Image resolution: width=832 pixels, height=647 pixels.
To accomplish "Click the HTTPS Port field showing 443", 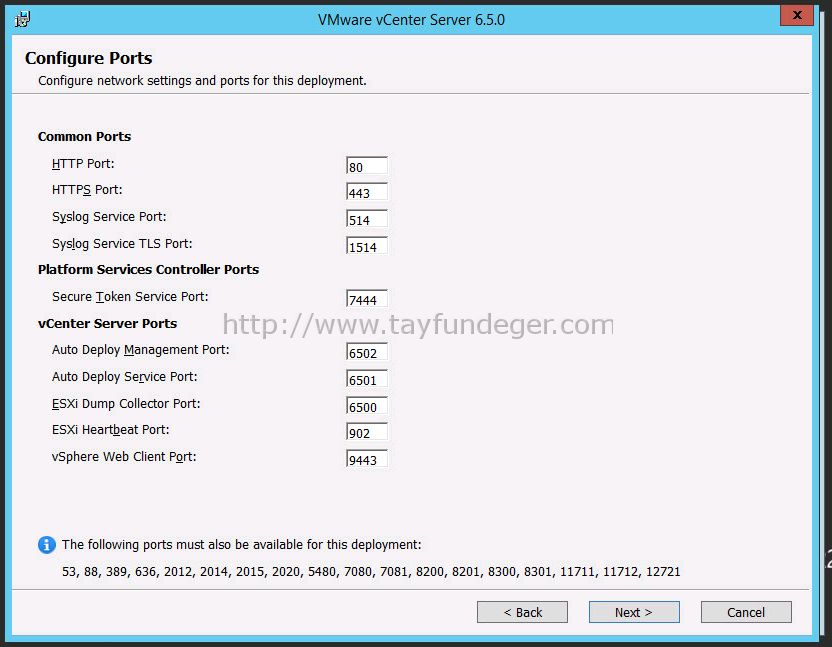I will pos(367,192).
